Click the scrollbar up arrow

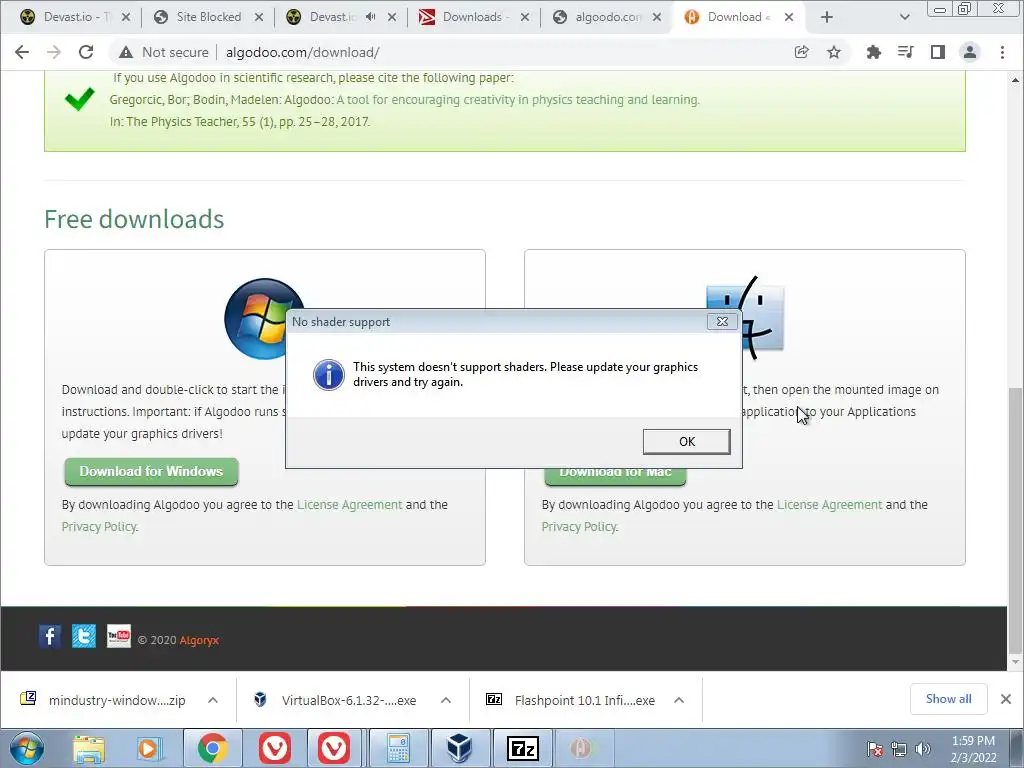(x=1015, y=80)
